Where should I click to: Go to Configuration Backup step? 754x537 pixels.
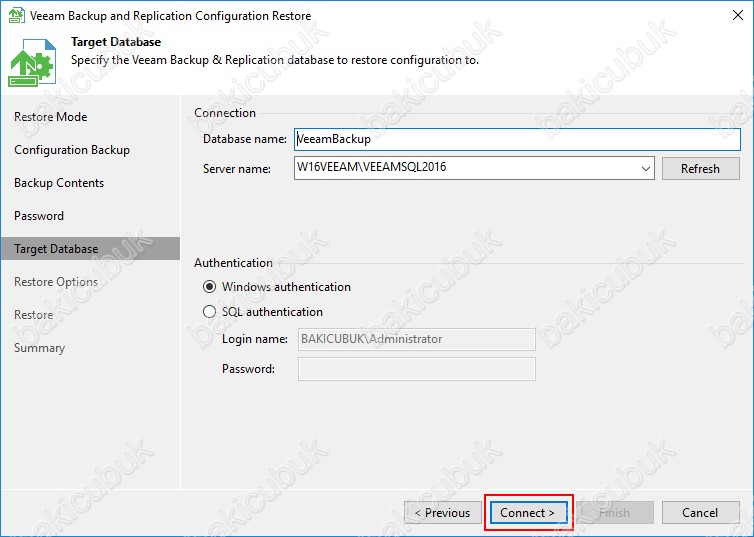pyautogui.click(x=72, y=150)
